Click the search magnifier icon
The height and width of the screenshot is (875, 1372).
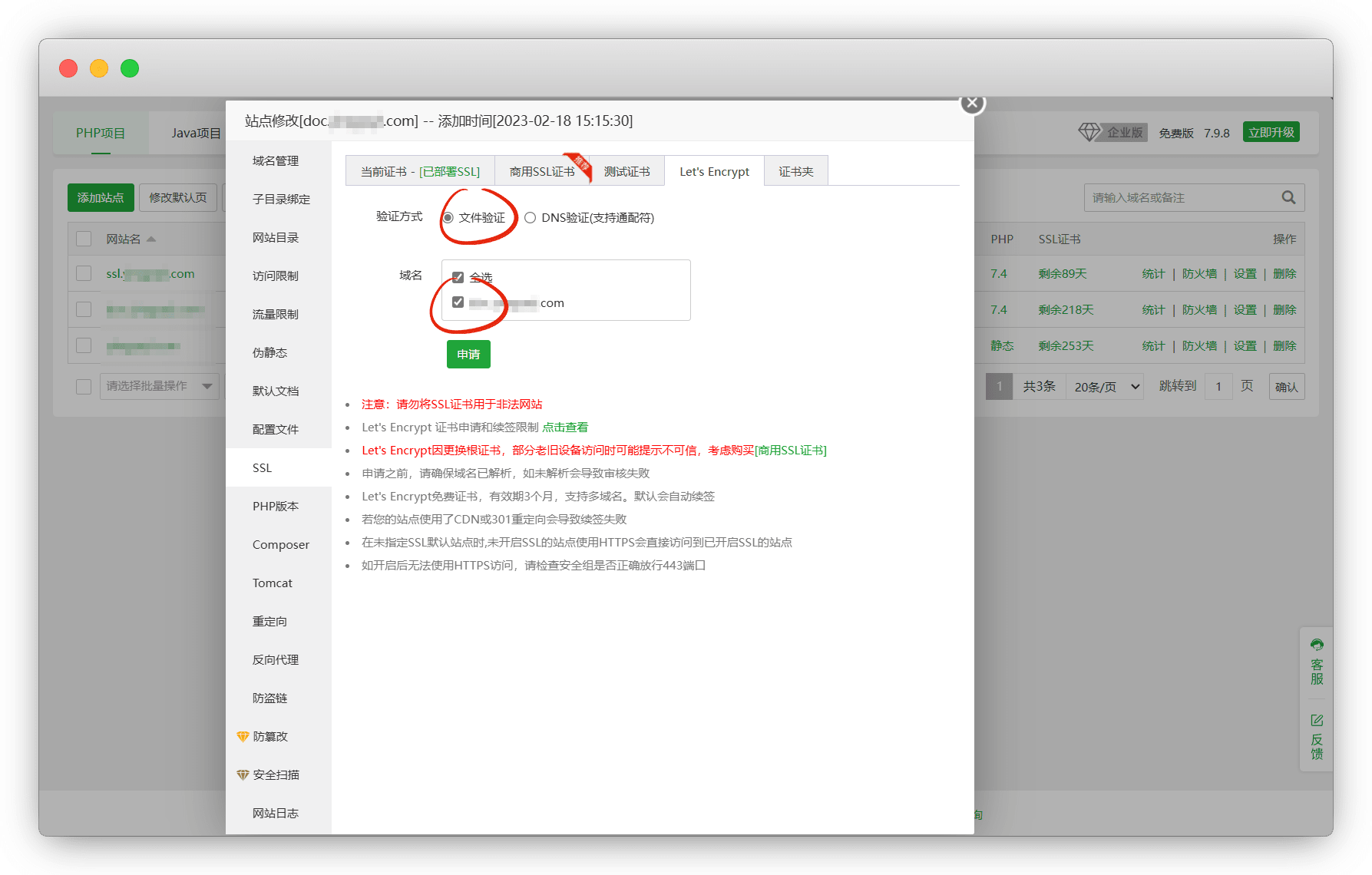(x=1288, y=198)
